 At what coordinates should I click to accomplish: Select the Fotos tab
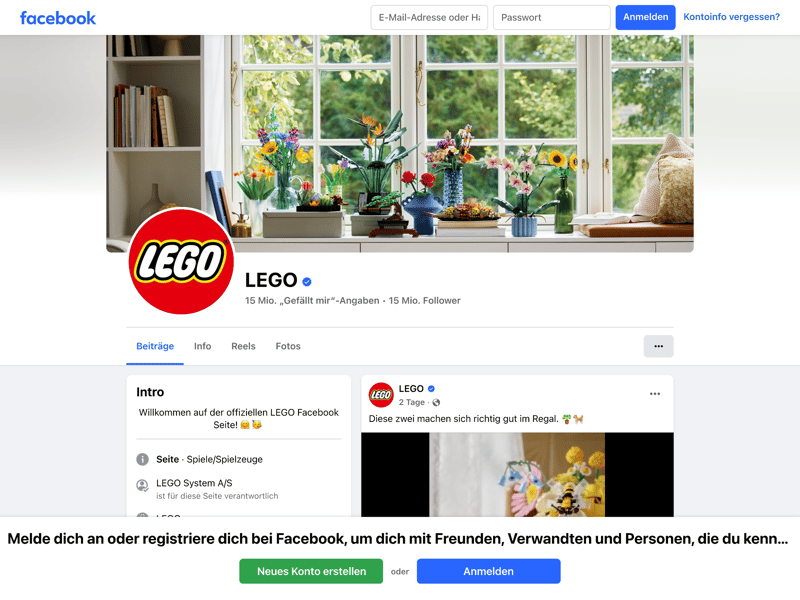[288, 346]
